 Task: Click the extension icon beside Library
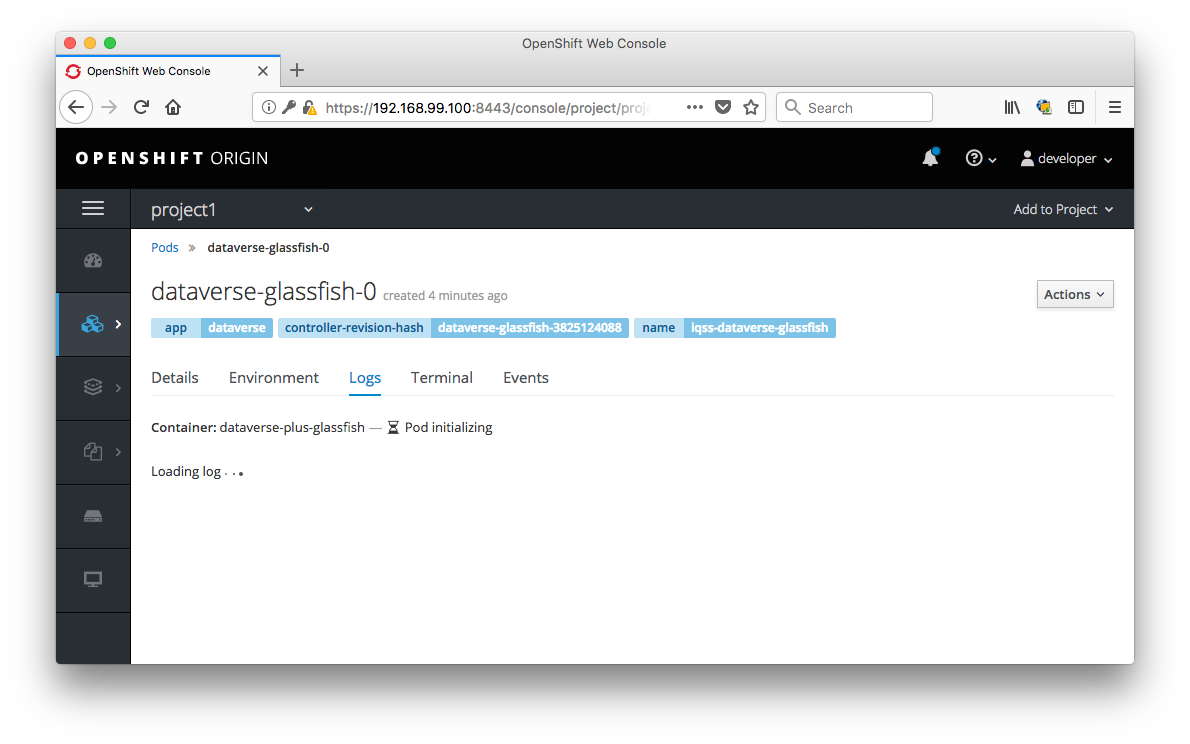point(1044,107)
